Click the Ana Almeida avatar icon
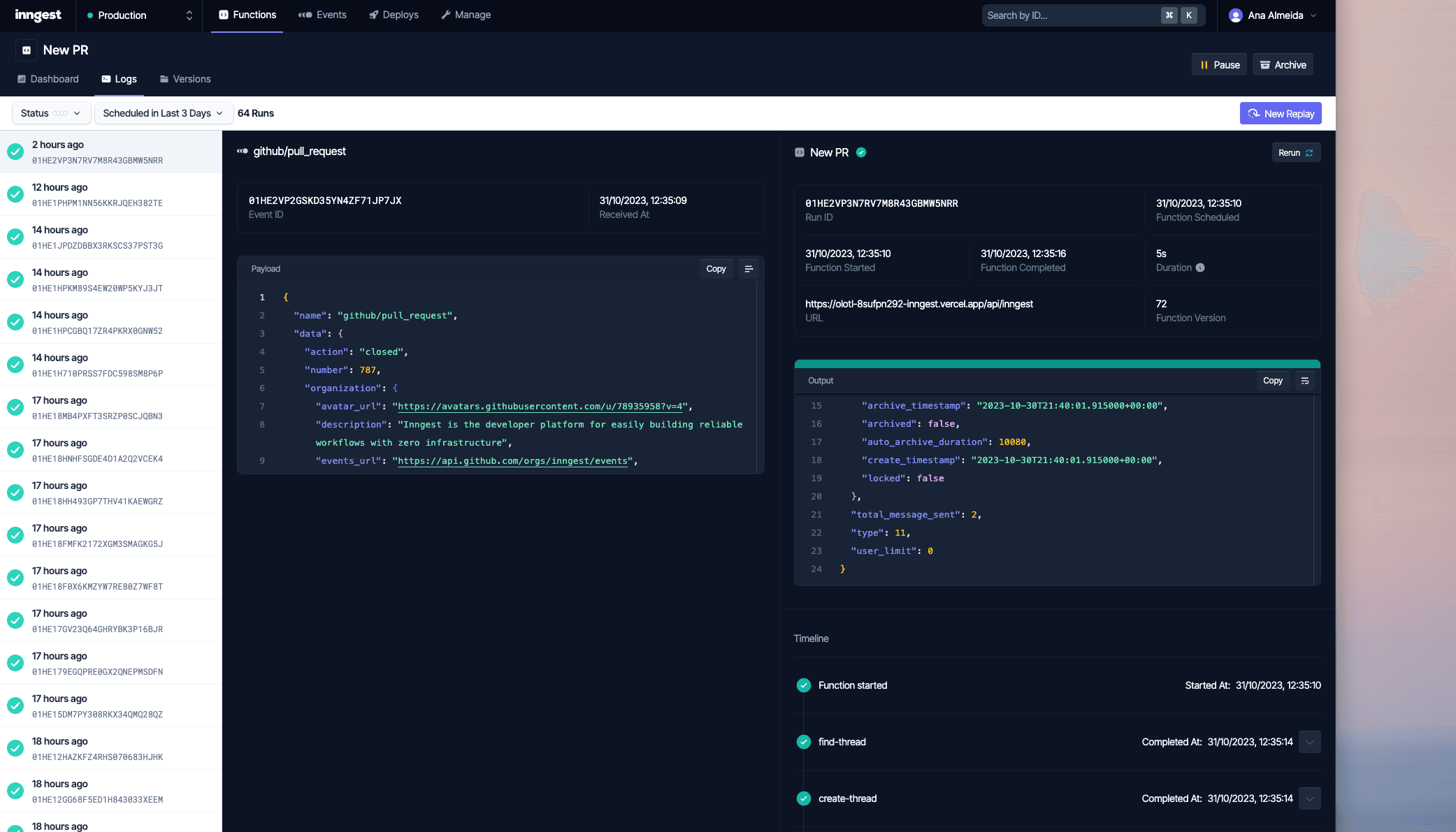This screenshot has width=1456, height=832. point(1235,15)
